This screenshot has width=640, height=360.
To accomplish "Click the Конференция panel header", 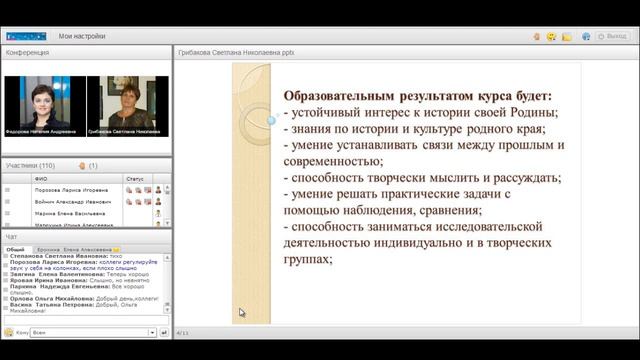I will [87, 53].
